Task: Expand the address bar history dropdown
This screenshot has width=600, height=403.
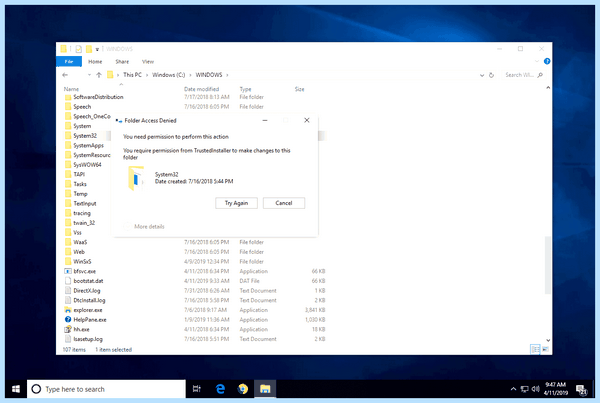Action: click(482, 75)
